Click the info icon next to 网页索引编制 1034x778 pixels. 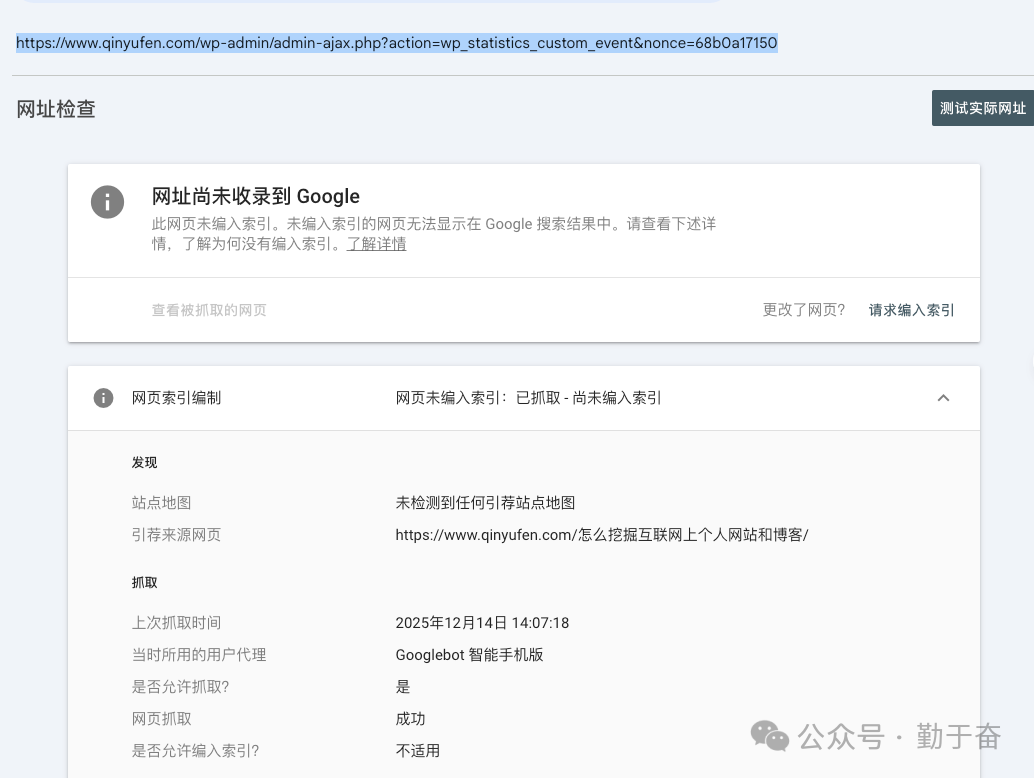pos(103,398)
